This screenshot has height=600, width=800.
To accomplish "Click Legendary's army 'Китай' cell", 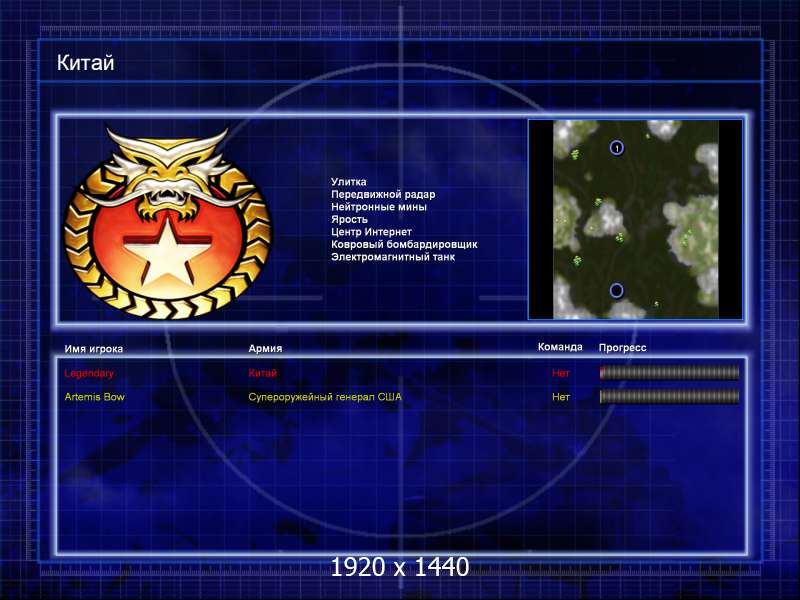I will tap(262, 373).
